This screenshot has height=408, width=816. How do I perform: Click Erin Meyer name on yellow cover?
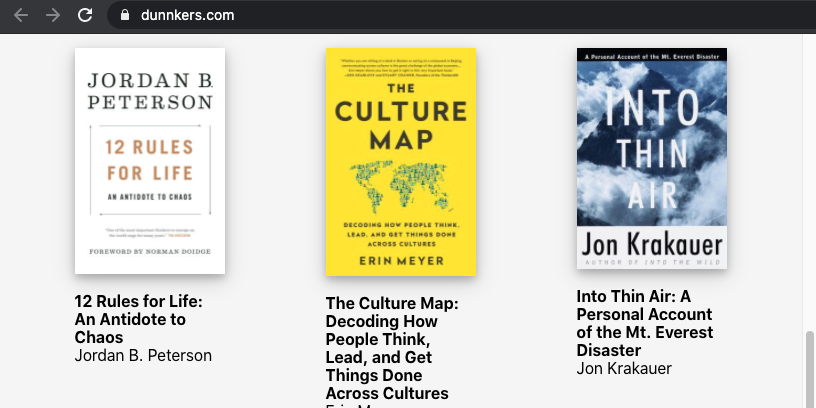(400, 261)
